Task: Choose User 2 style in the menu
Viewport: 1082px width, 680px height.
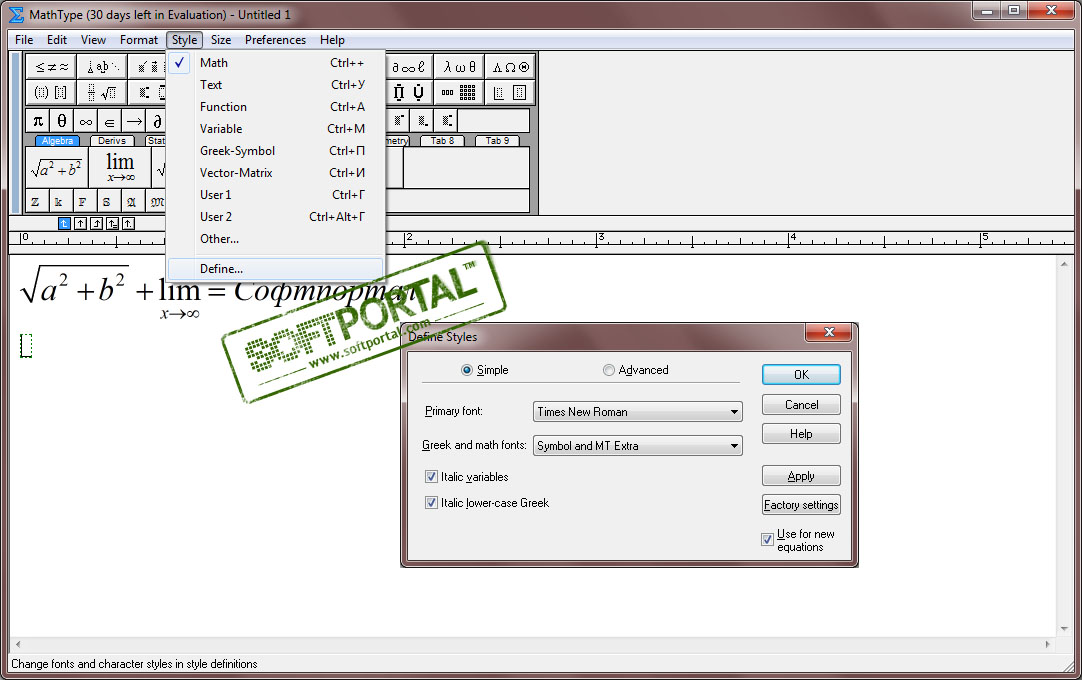Action: (x=275, y=217)
